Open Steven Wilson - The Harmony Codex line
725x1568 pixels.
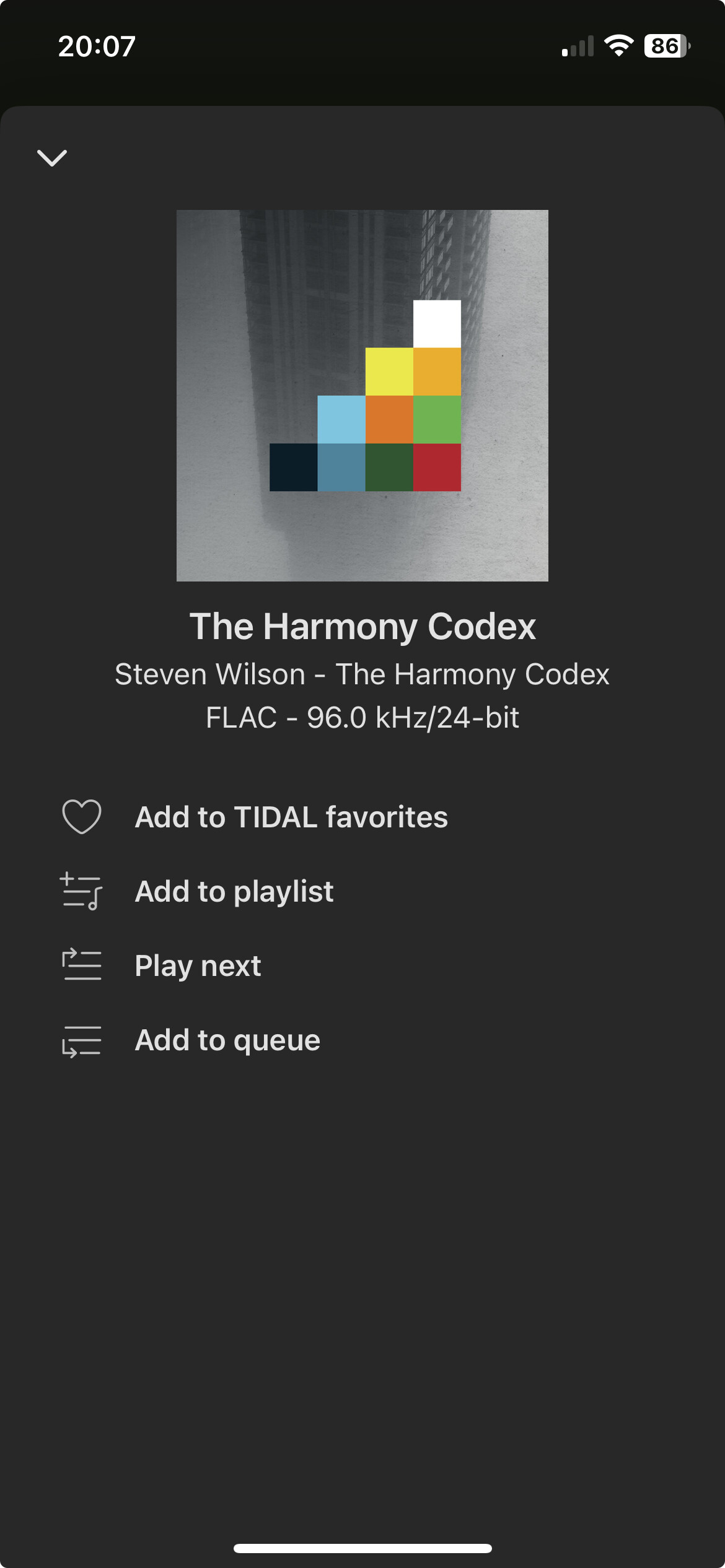[x=362, y=674]
